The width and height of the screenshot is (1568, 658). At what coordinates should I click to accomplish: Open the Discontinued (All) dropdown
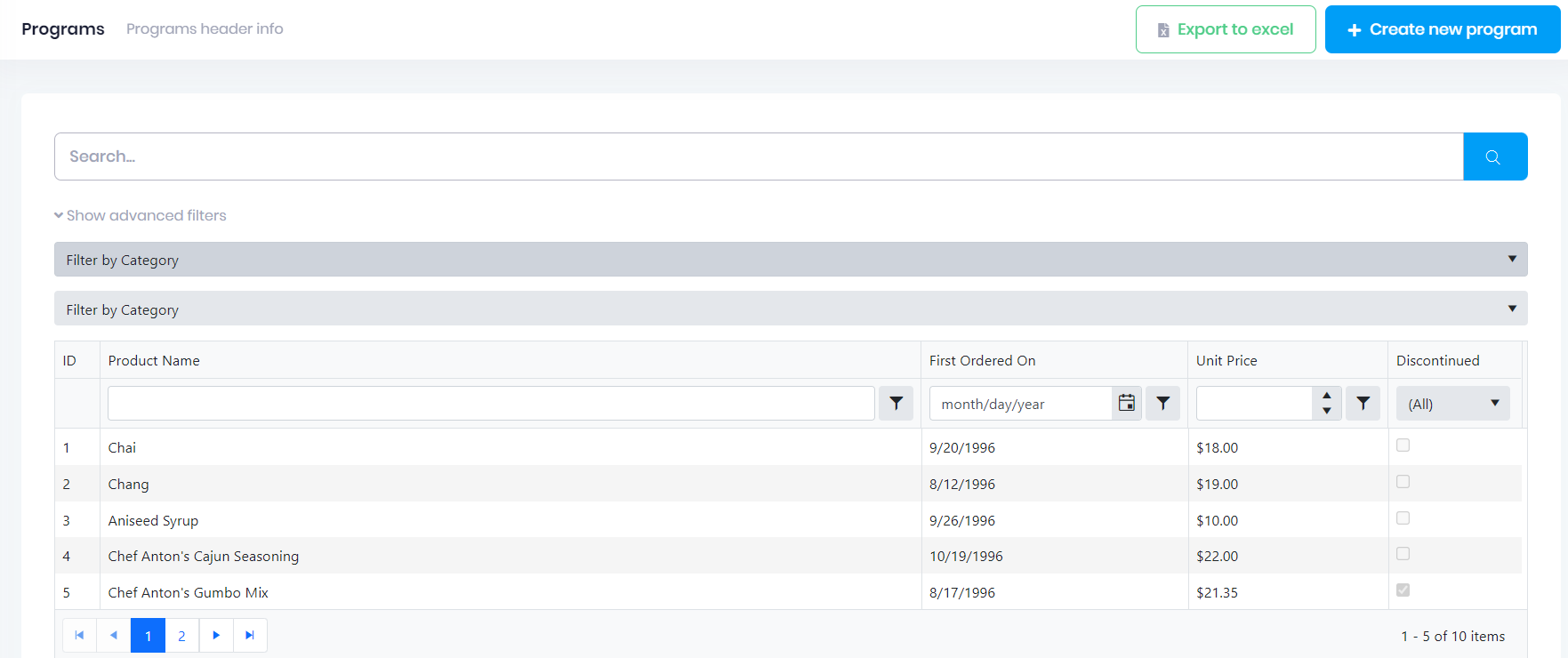pos(1452,404)
